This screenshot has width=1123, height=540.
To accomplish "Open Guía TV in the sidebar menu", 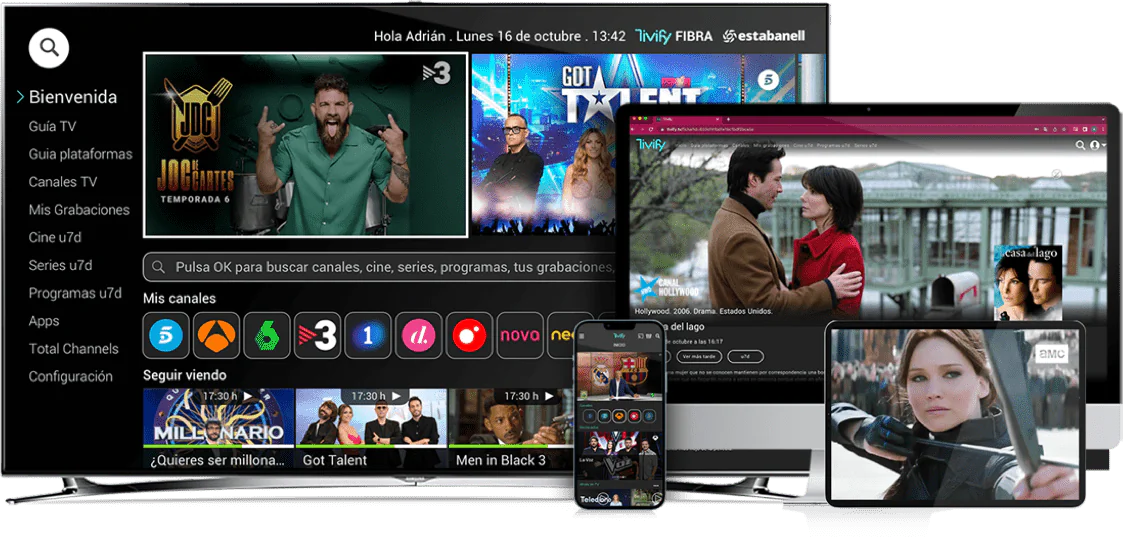I will (52, 126).
